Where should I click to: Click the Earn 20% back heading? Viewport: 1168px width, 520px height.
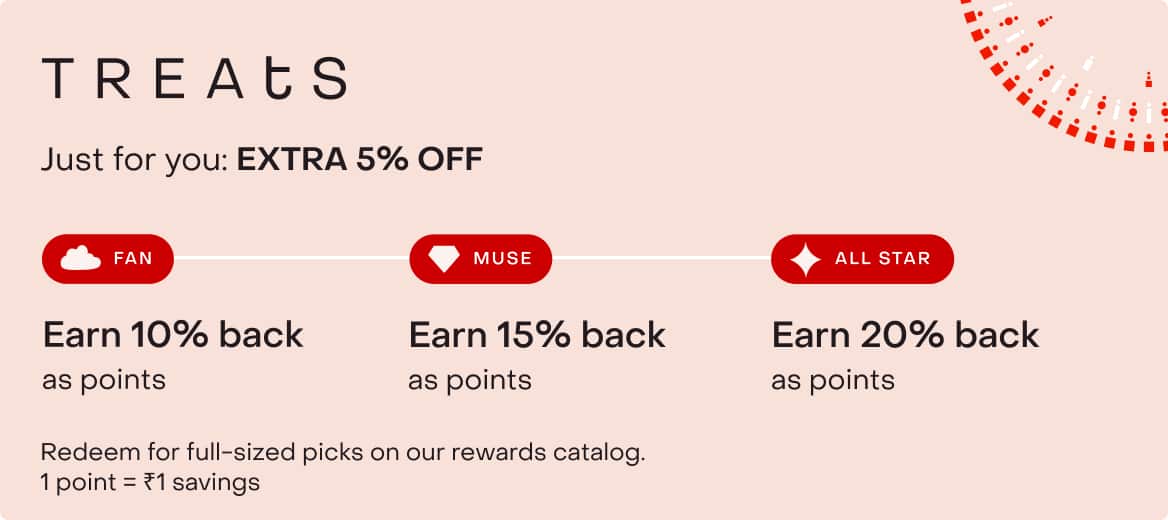pos(905,334)
